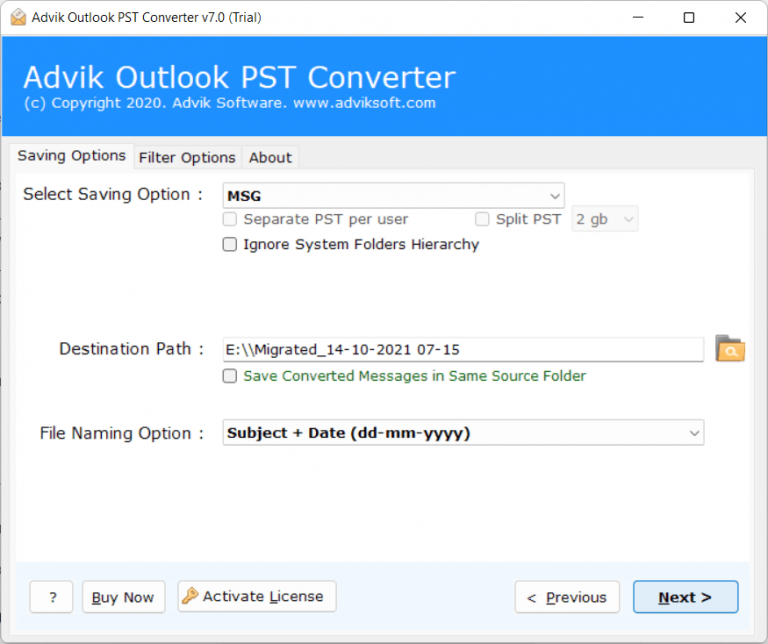Viewport: 768px width, 644px height.
Task: Close the Advik Outlook PST Converter window
Action: click(x=740, y=18)
